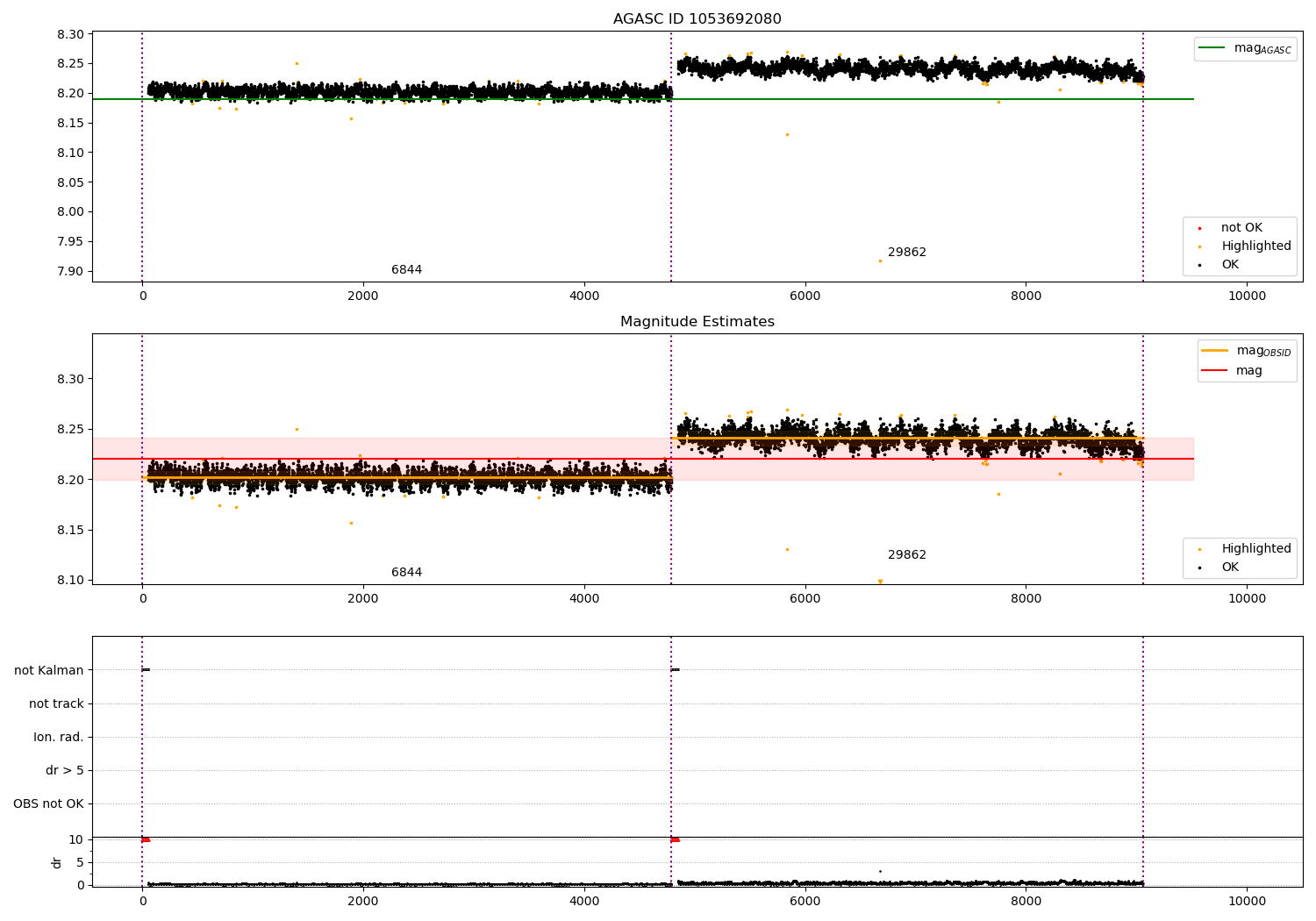Select the 8.00 y-axis tick label
The height and width of the screenshot is (921, 1316).
70,211
